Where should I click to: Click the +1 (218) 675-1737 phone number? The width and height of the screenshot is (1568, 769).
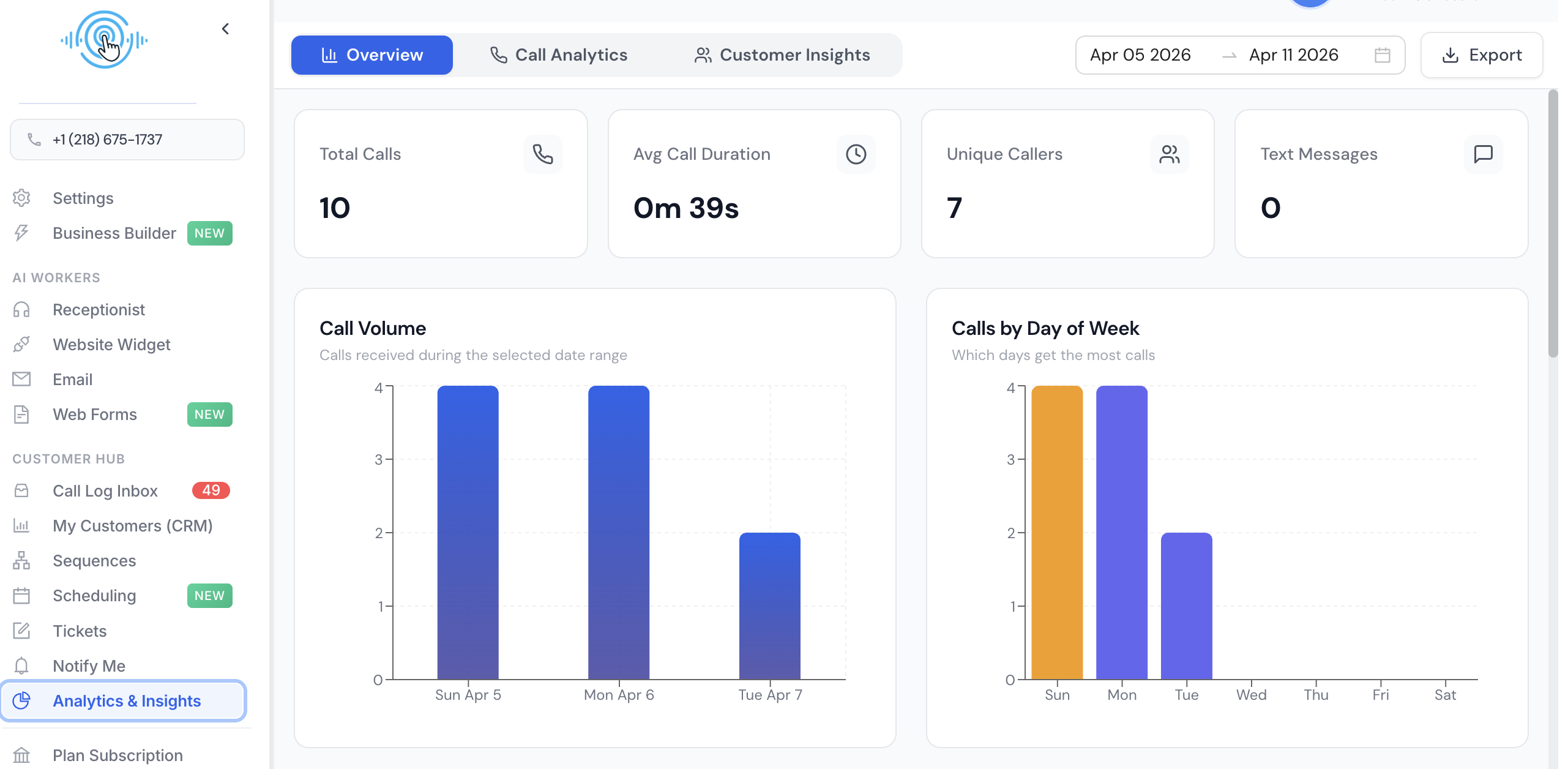point(127,139)
